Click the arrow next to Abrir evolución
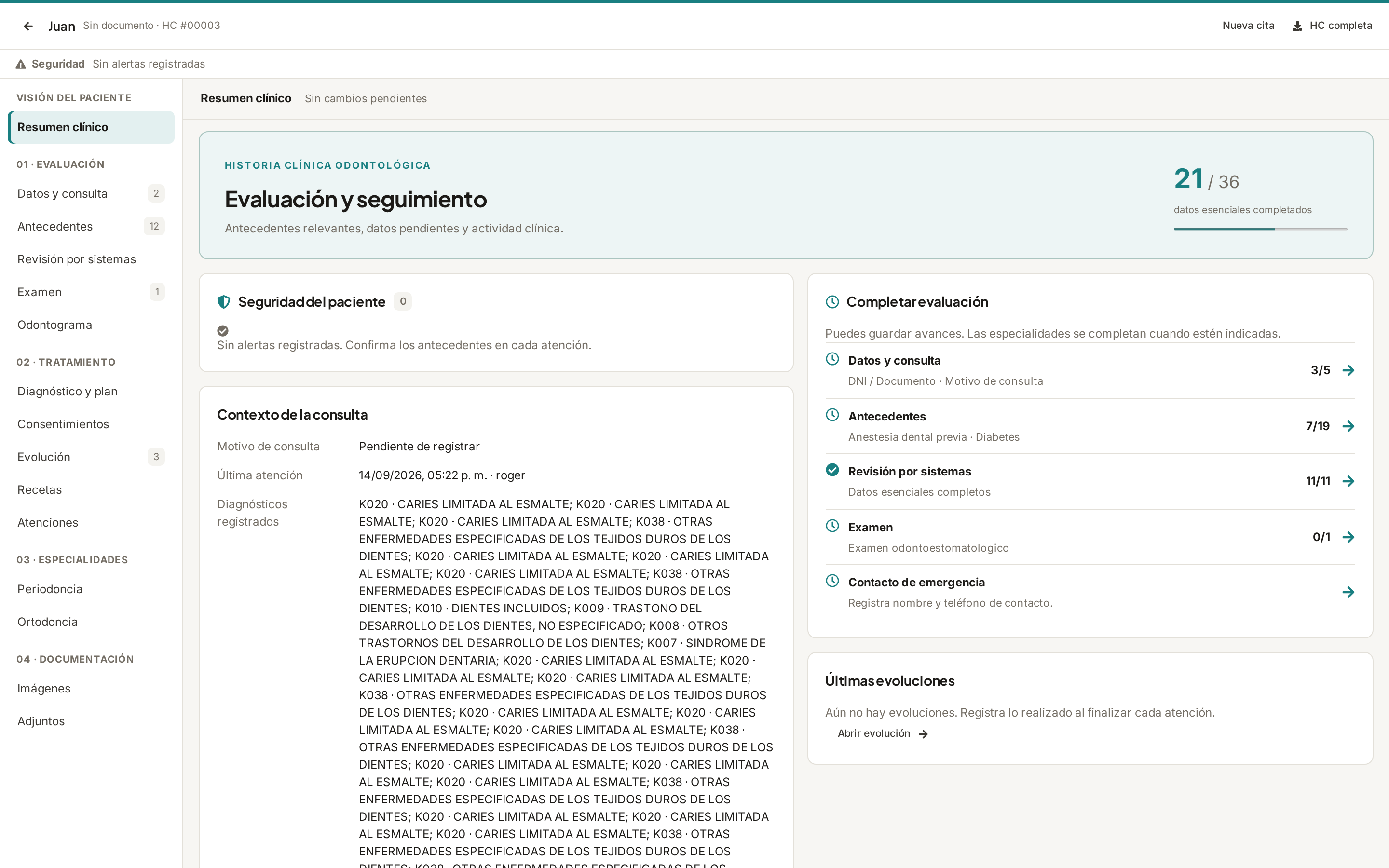1389x868 pixels. point(923,733)
